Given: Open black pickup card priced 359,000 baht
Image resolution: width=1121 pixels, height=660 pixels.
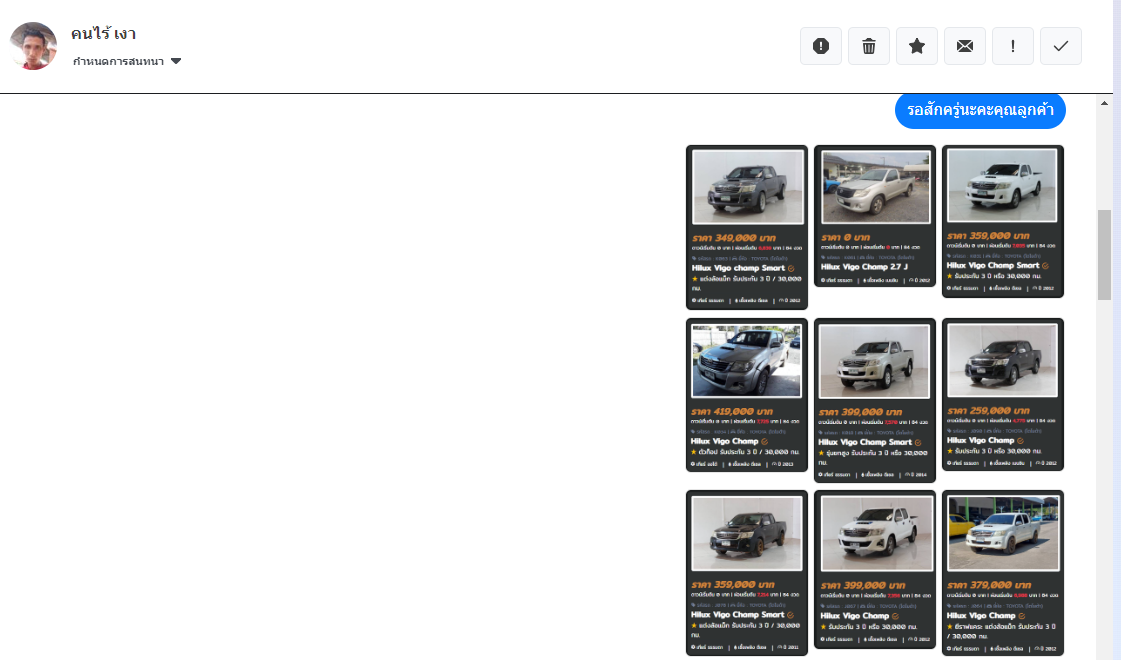Looking at the screenshot, I should [x=746, y=573].
